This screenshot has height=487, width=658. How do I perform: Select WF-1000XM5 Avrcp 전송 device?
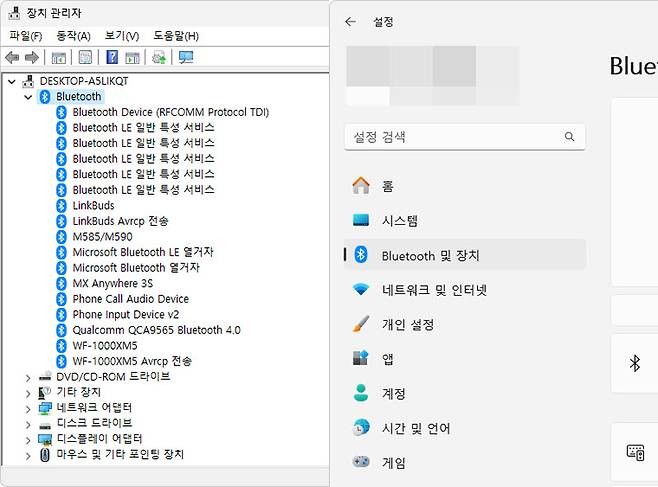tap(132, 361)
